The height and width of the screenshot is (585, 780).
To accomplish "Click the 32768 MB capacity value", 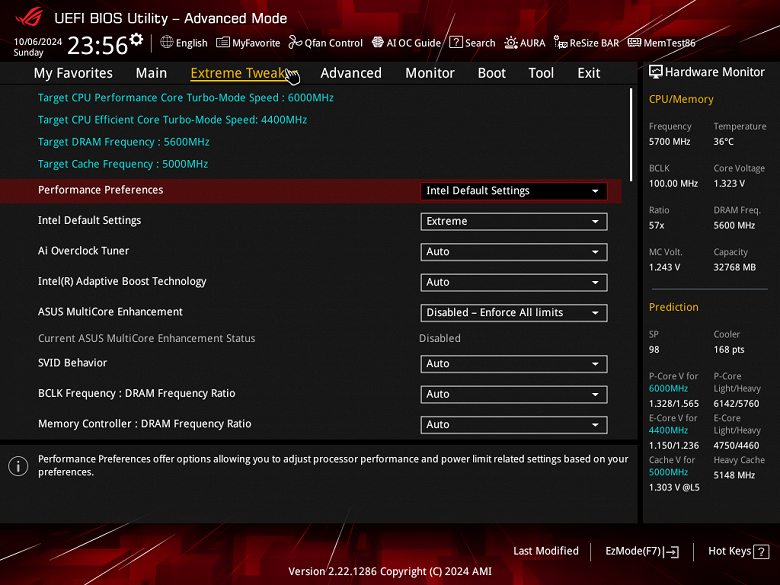I will coord(735,267).
